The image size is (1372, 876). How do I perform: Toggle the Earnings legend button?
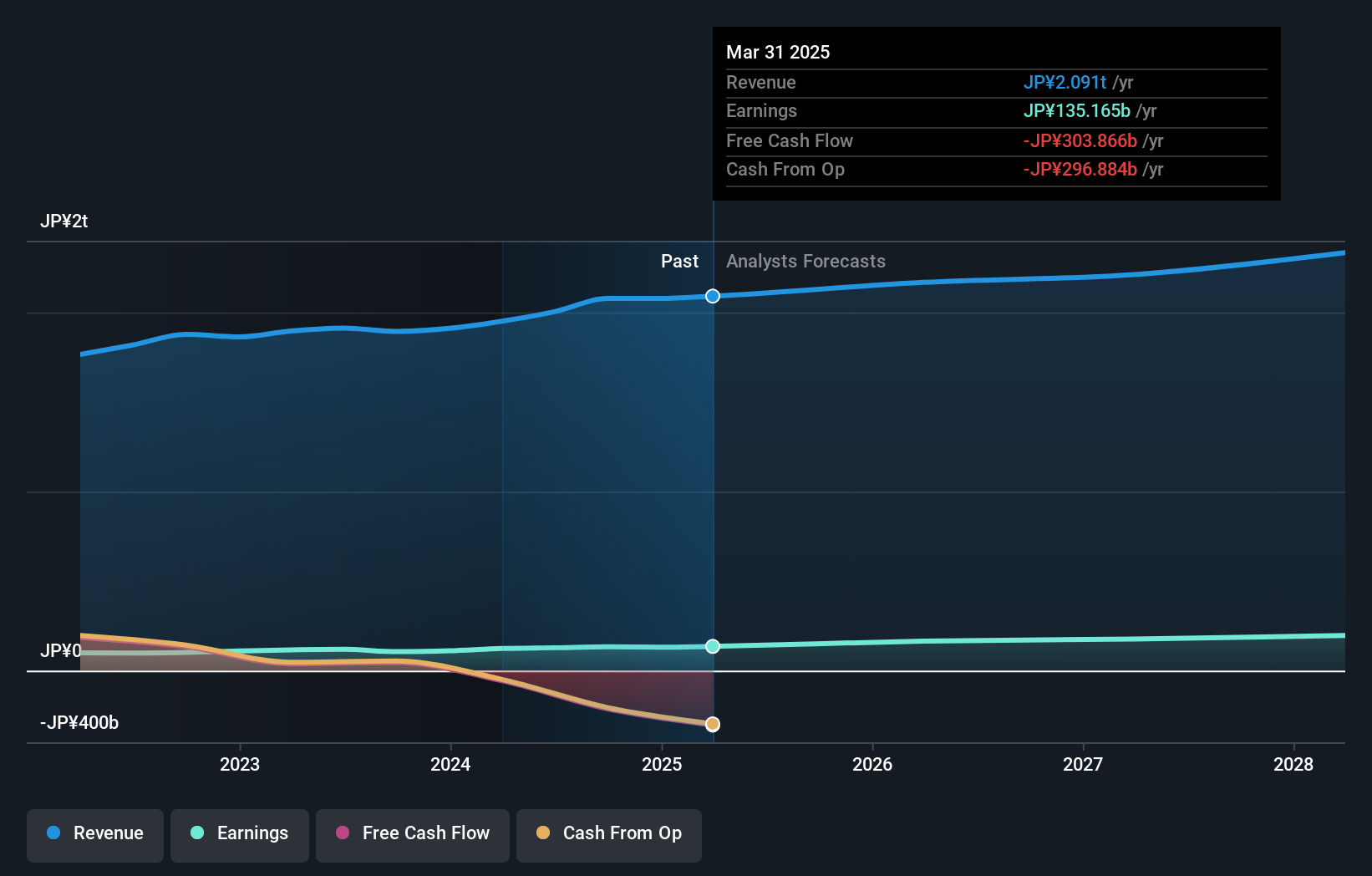(240, 835)
